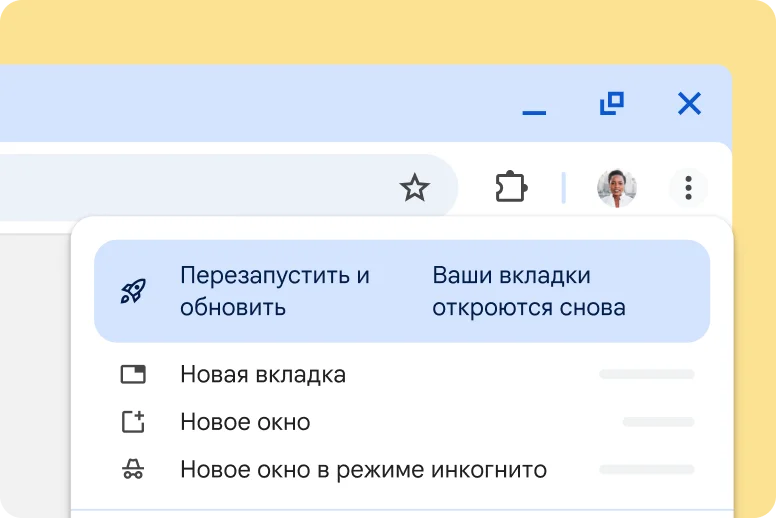Image resolution: width=776 pixels, height=518 pixels.
Task: Click the shortcut placeholder beside "Новое окно"
Action: (658, 422)
